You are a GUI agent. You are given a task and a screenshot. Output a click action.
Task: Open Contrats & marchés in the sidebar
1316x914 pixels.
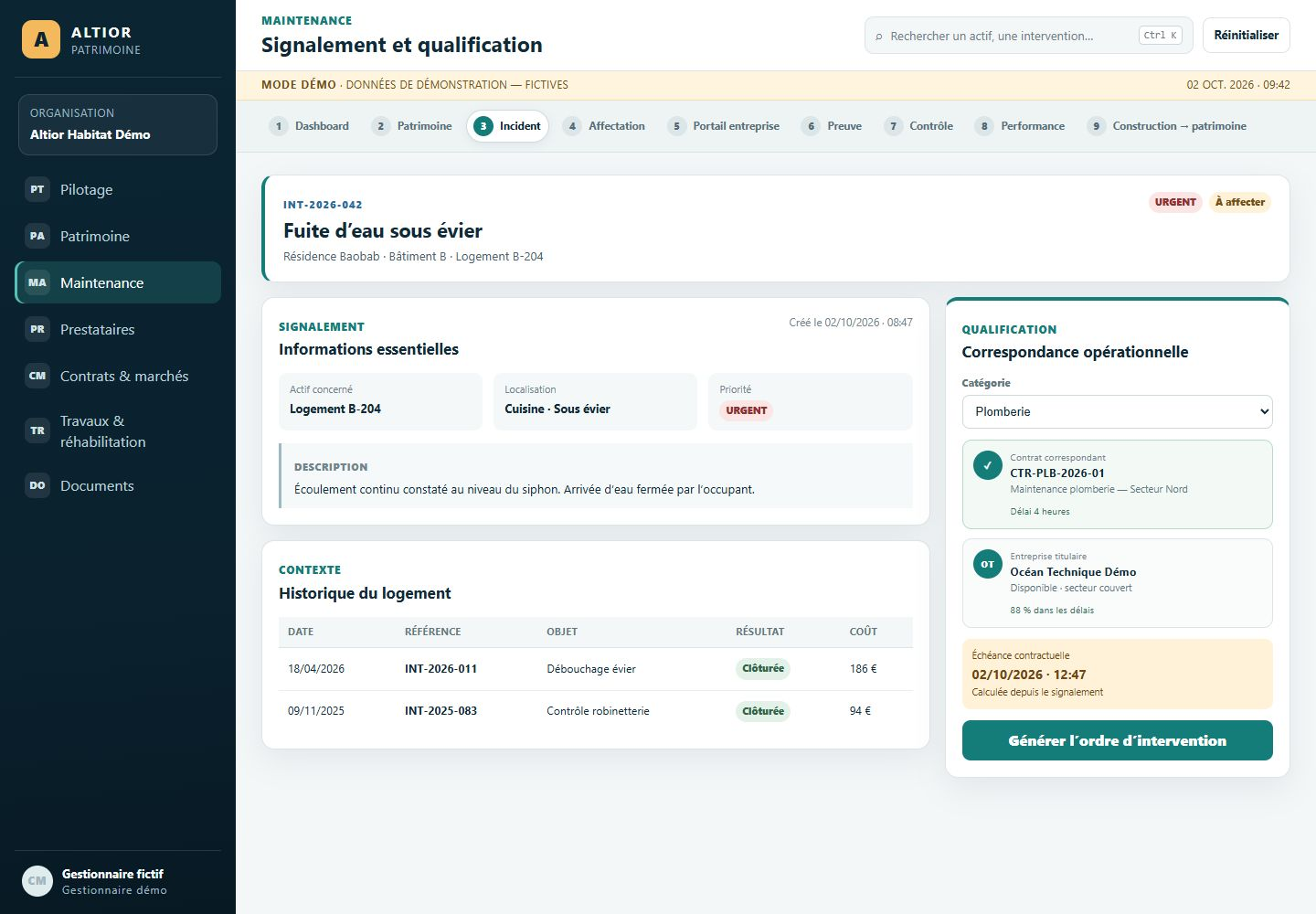[118, 376]
